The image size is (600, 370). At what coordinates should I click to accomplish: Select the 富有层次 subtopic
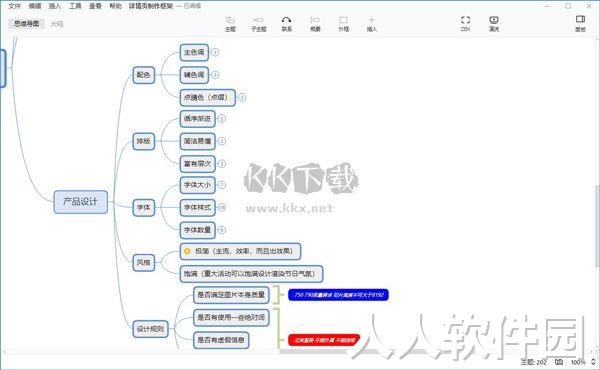[197, 164]
